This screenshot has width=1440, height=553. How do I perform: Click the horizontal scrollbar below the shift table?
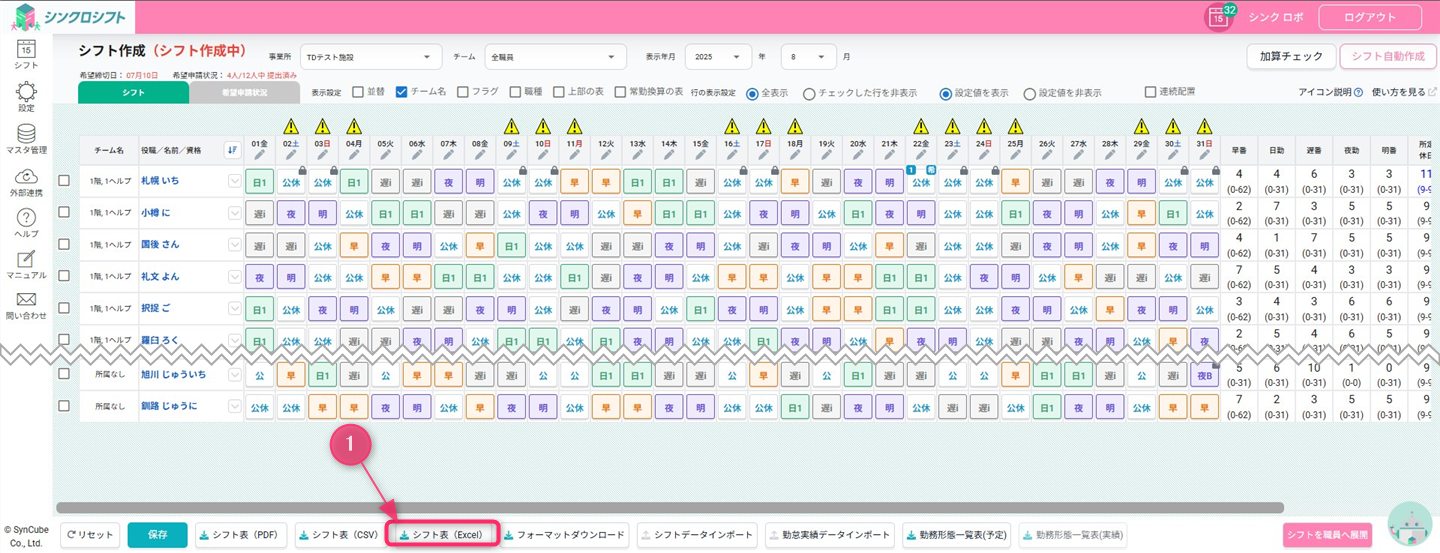click(670, 508)
